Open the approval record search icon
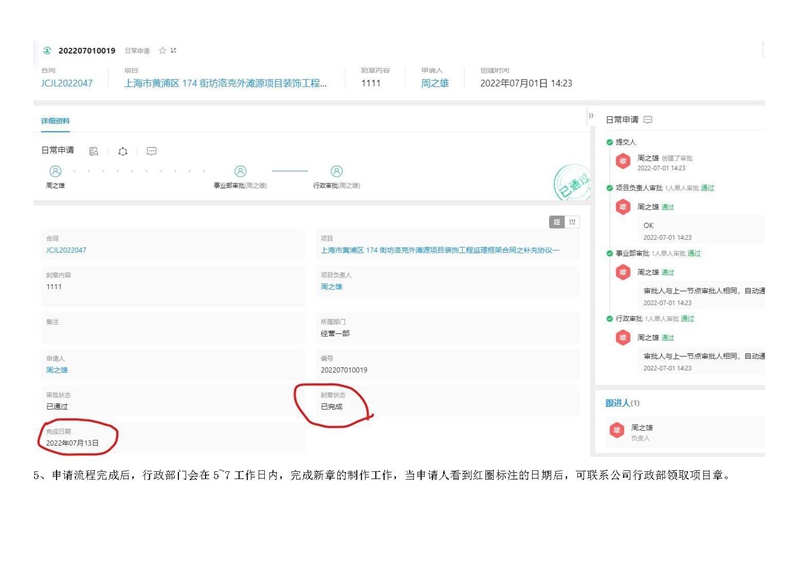Screen dimensions: 800x566 pos(93,151)
